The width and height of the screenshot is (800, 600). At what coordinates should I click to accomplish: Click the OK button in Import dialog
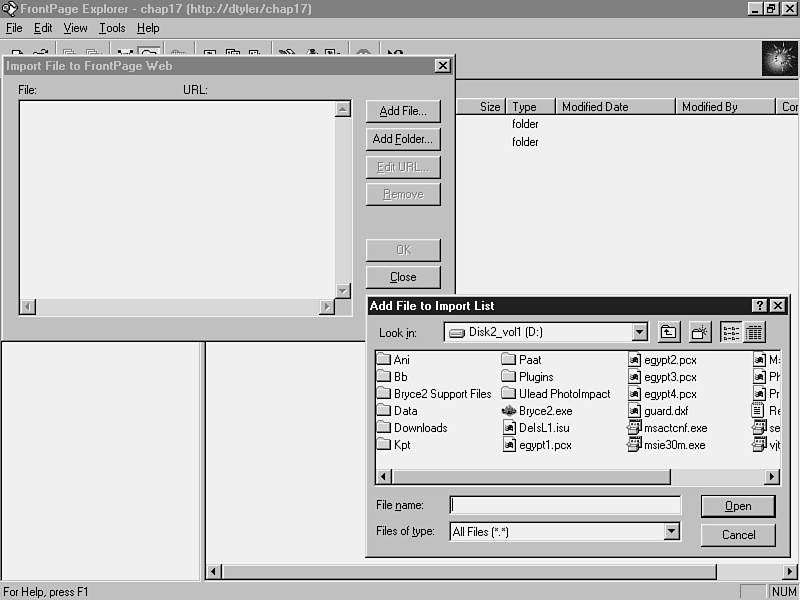click(403, 250)
